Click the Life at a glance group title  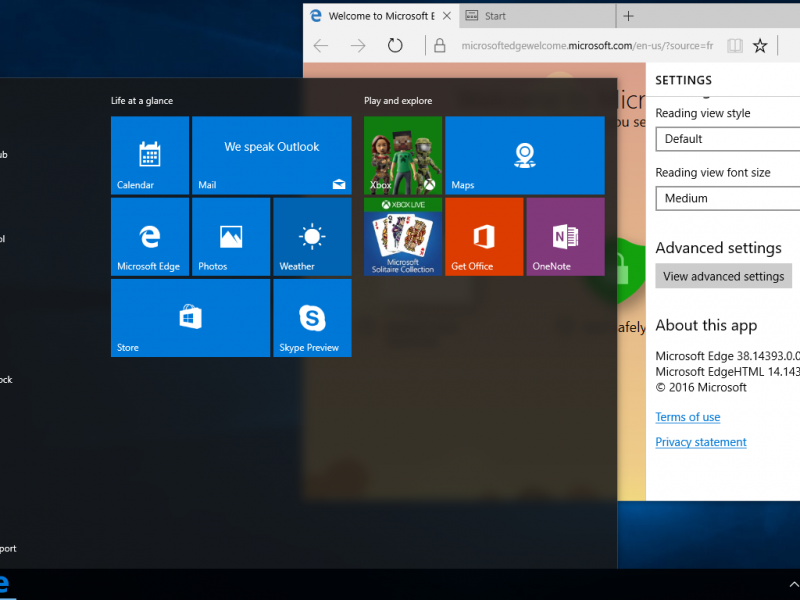[142, 101]
